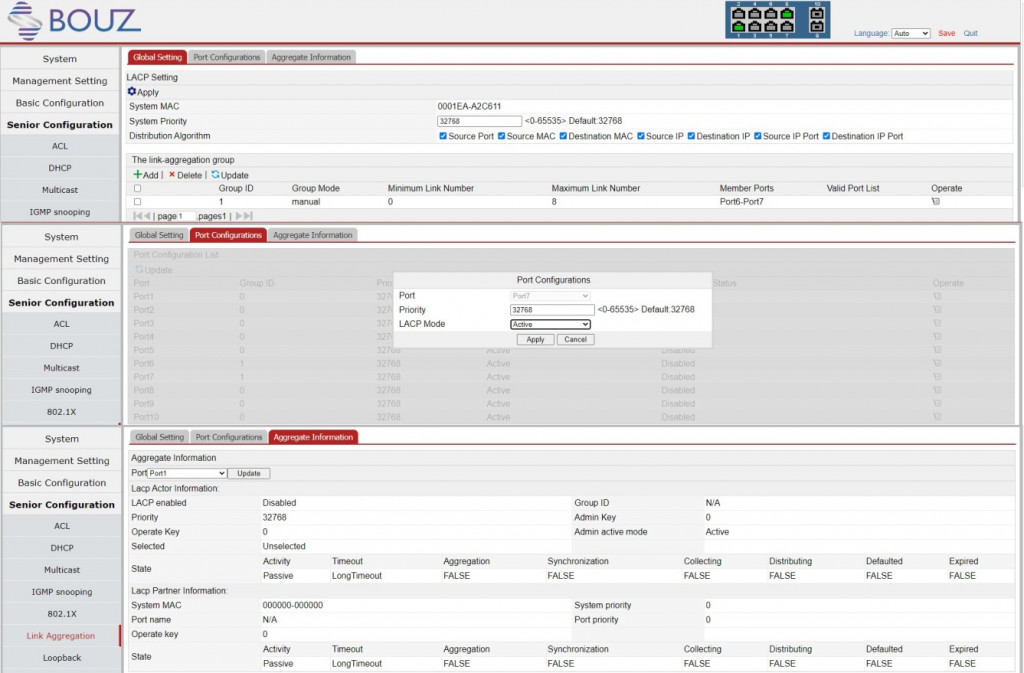1024x673 pixels.
Task: Open Link Aggregation in the sidebar
Action: tap(61, 636)
